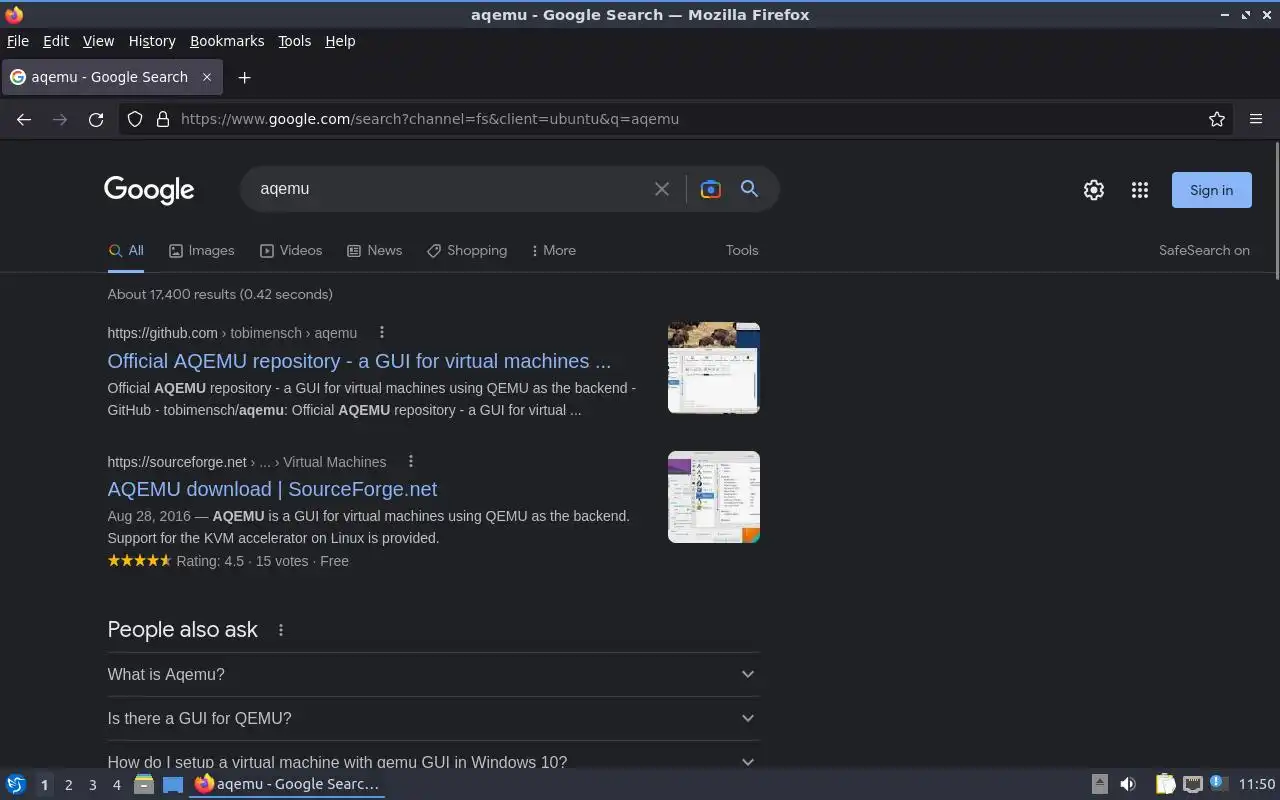Select the All results tab
Viewport: 1280px width, 800px height.
point(126,251)
